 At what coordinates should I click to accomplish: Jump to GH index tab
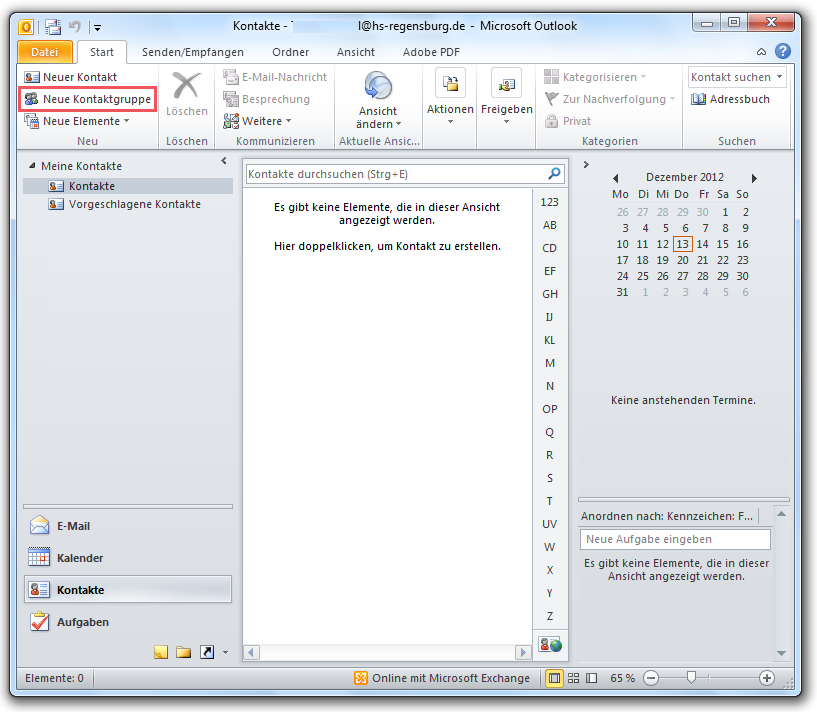click(550, 294)
